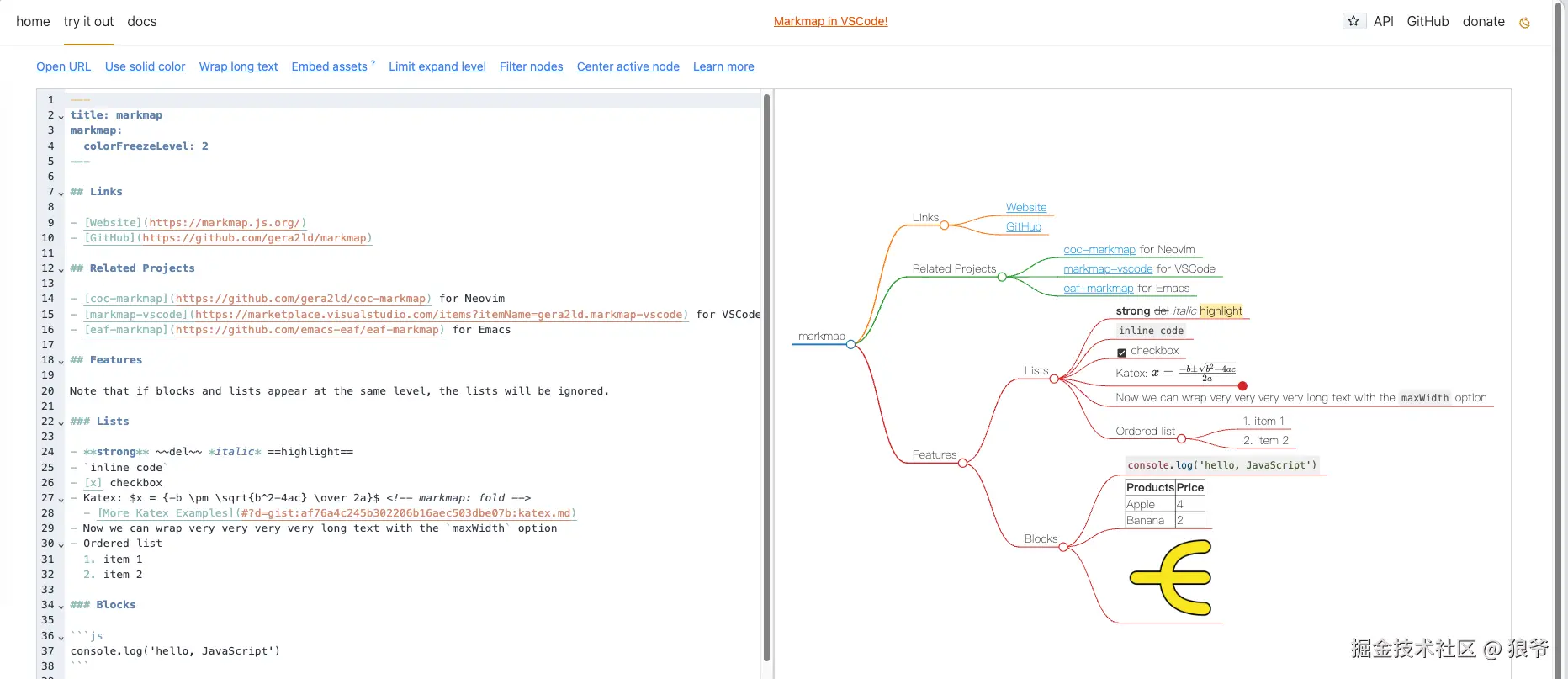The height and width of the screenshot is (679, 1568).
Task: Fold the '### Lists' section at line 22
Action: [x=61, y=422]
